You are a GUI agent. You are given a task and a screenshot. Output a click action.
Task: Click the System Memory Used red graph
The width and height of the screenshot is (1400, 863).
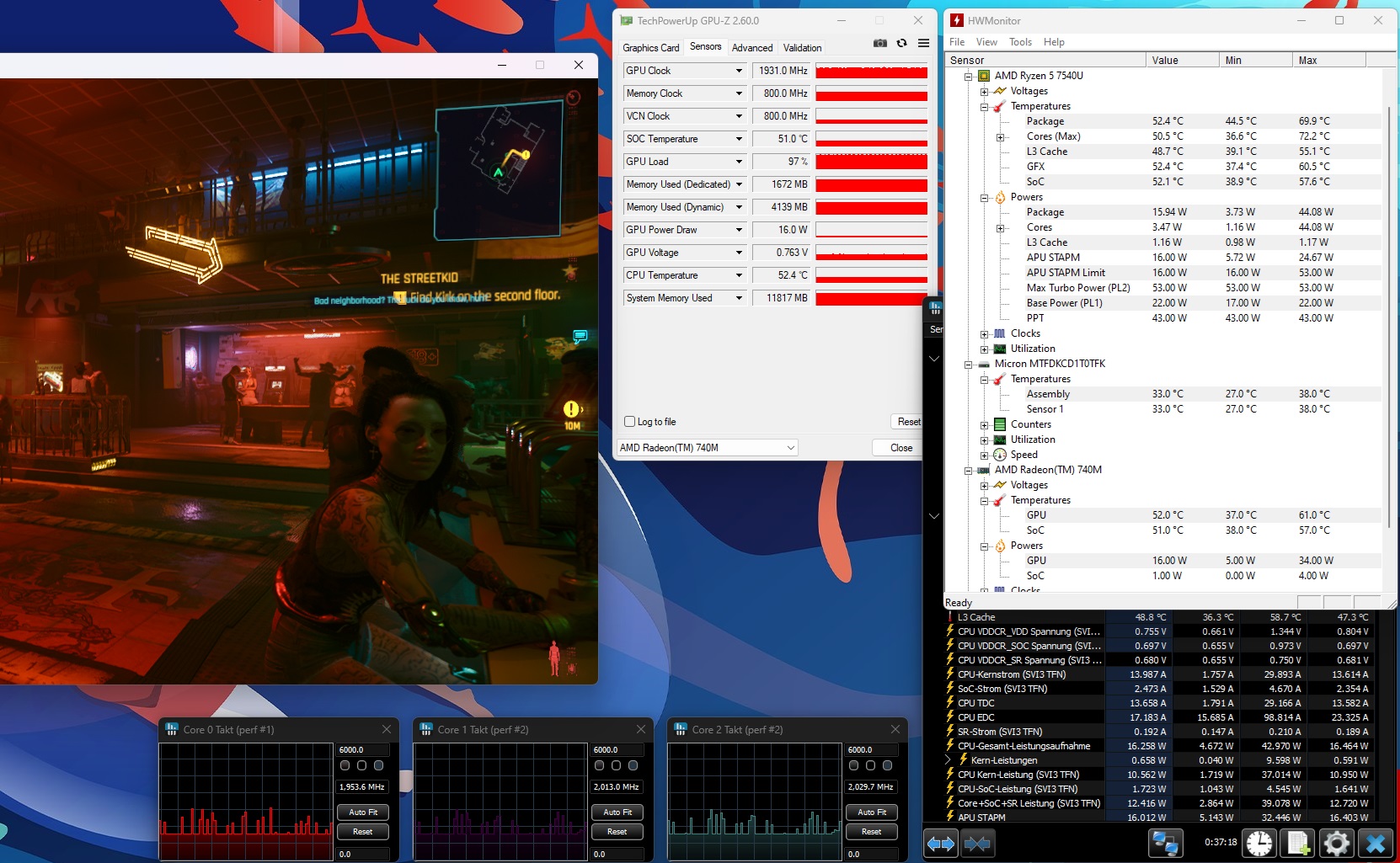pos(871,298)
